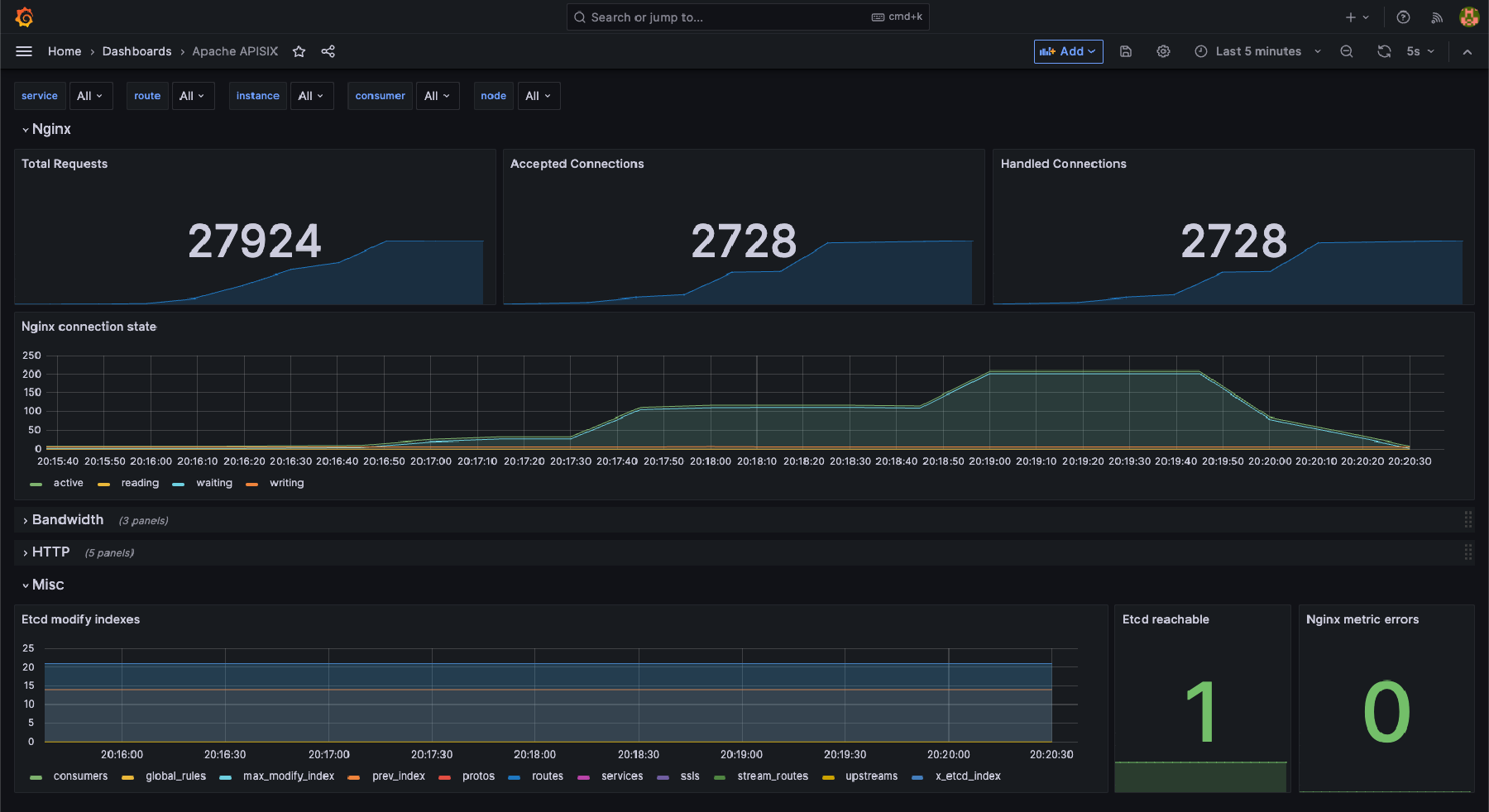This screenshot has width=1489, height=812.
Task: Open the Nginx connection state panel title
Action: click(89, 327)
